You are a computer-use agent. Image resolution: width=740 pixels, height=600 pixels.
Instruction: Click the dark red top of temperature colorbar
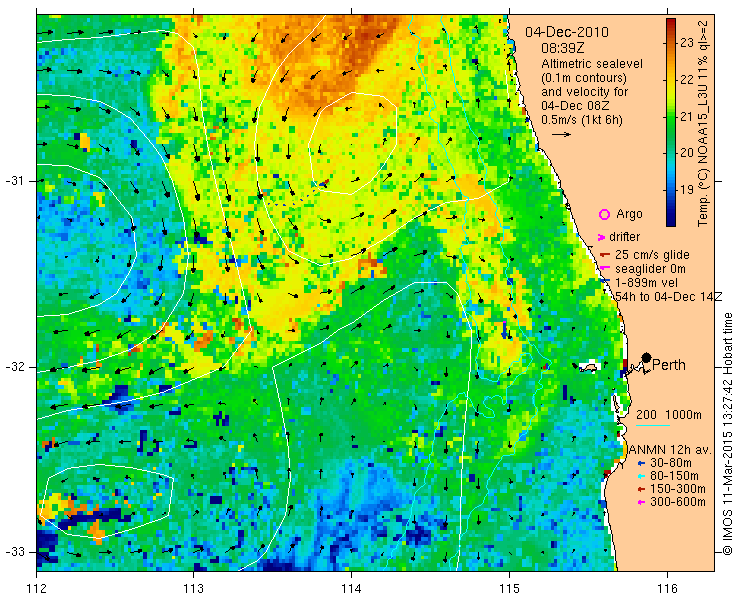(x=671, y=22)
